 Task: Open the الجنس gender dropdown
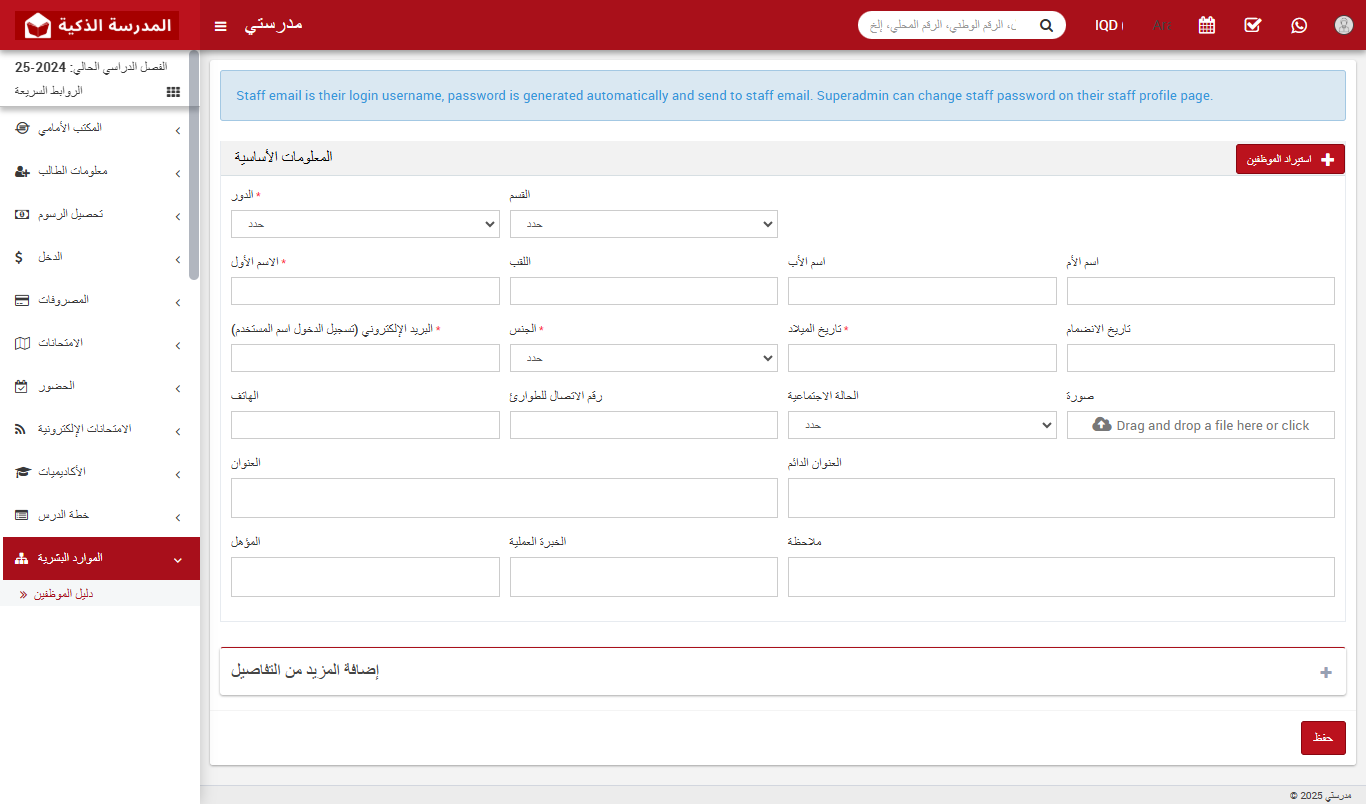click(643, 358)
